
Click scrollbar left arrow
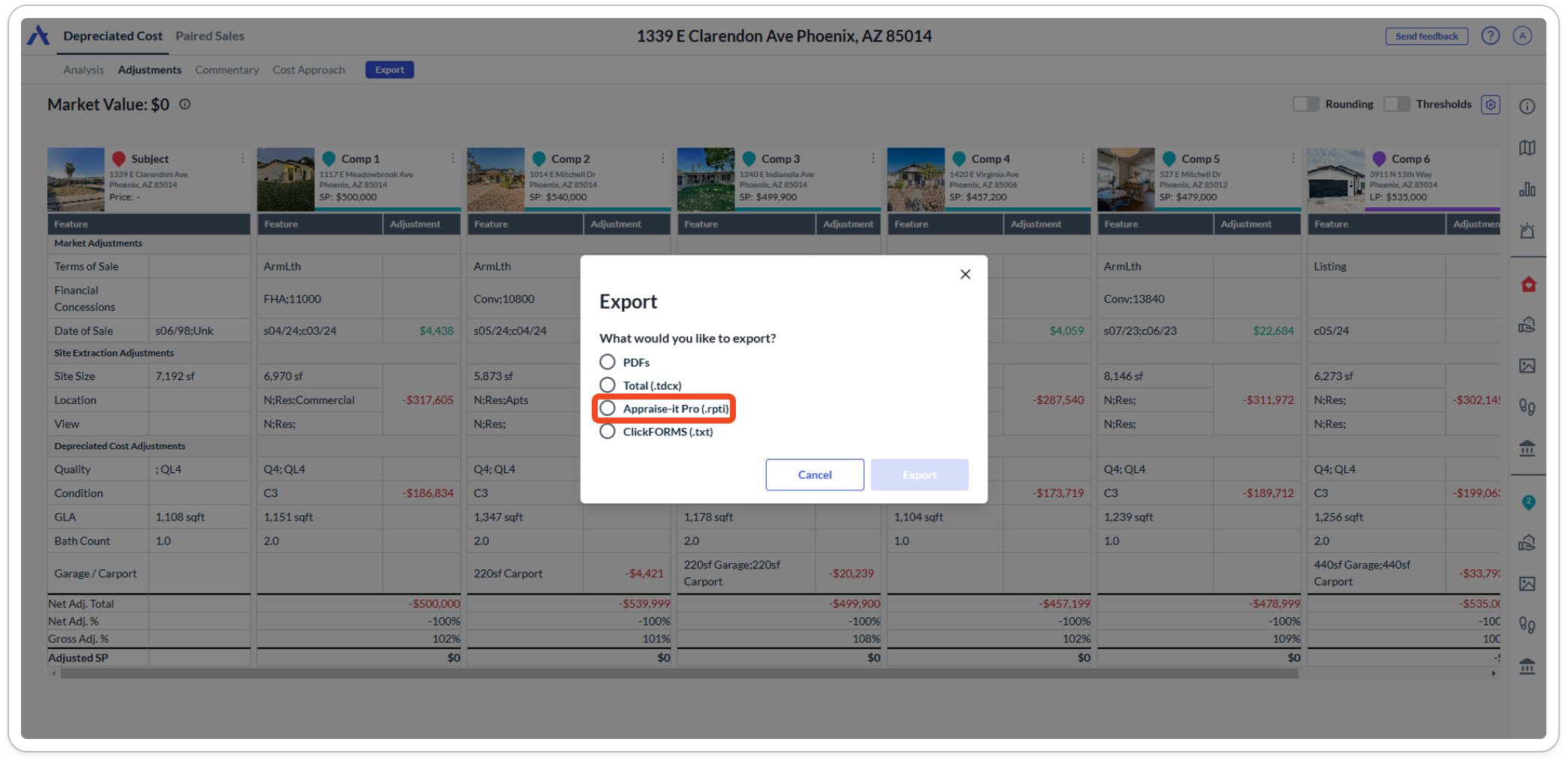pos(53,674)
